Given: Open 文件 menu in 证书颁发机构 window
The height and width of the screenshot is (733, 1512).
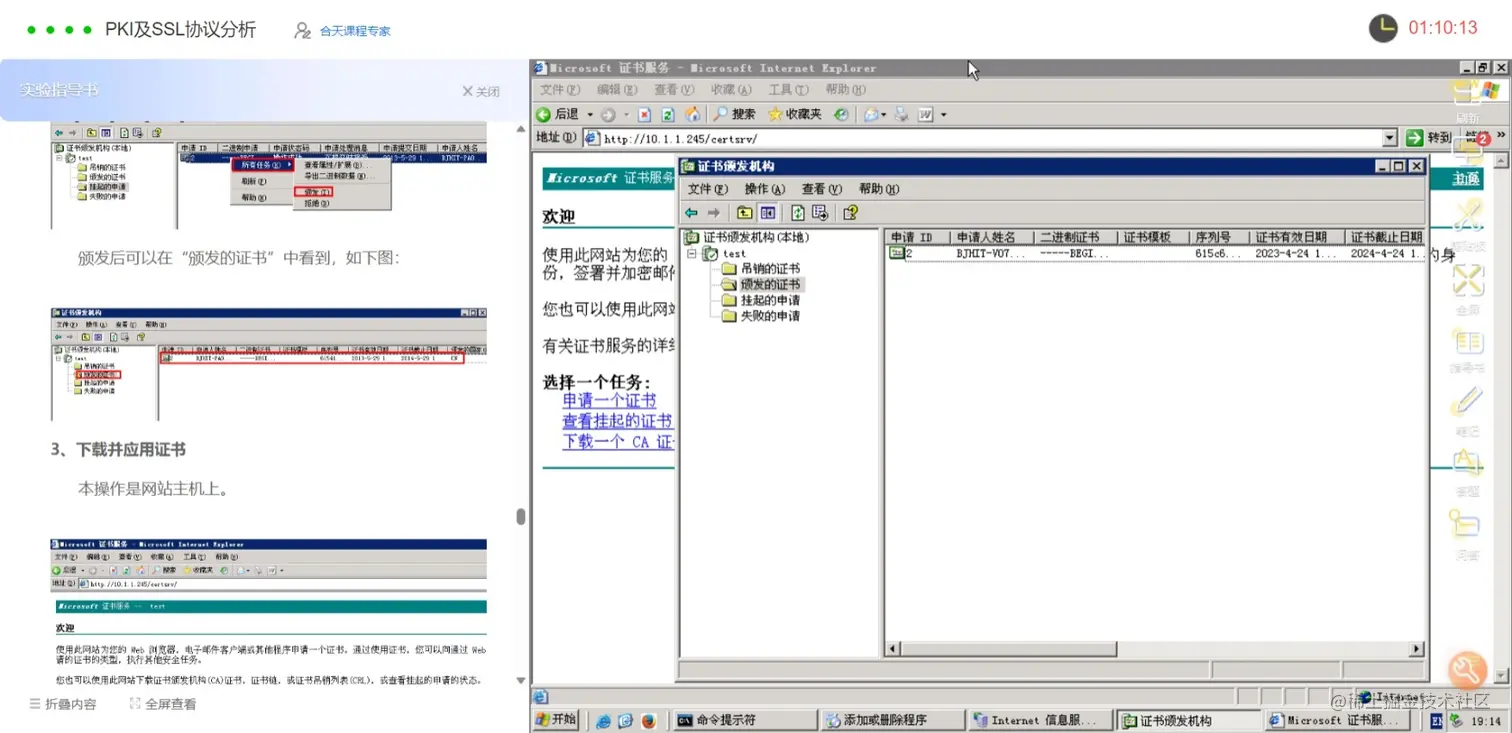Looking at the screenshot, I should pos(707,189).
